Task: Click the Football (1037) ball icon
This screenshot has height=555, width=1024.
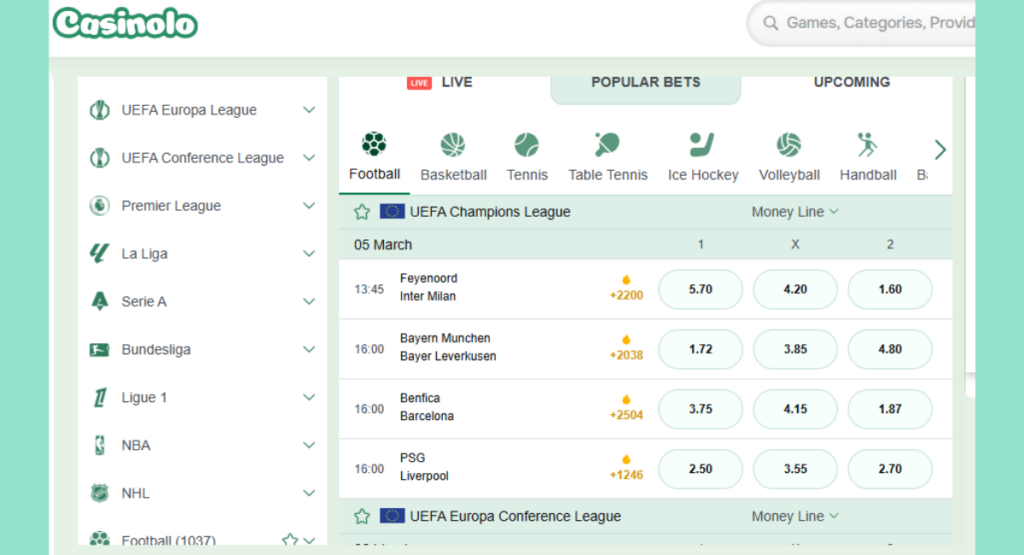Action: point(99,539)
